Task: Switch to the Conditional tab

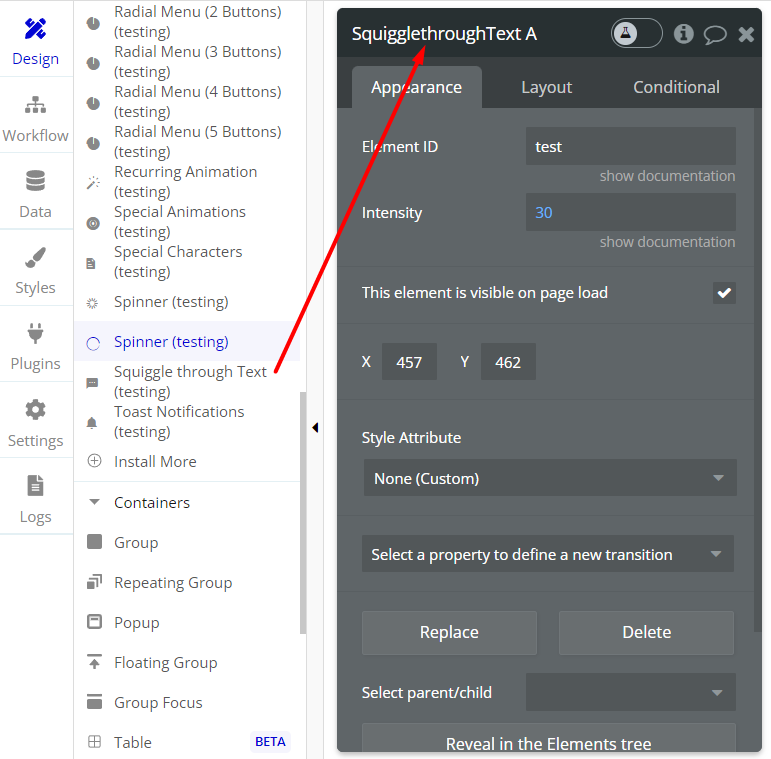Action: (676, 88)
